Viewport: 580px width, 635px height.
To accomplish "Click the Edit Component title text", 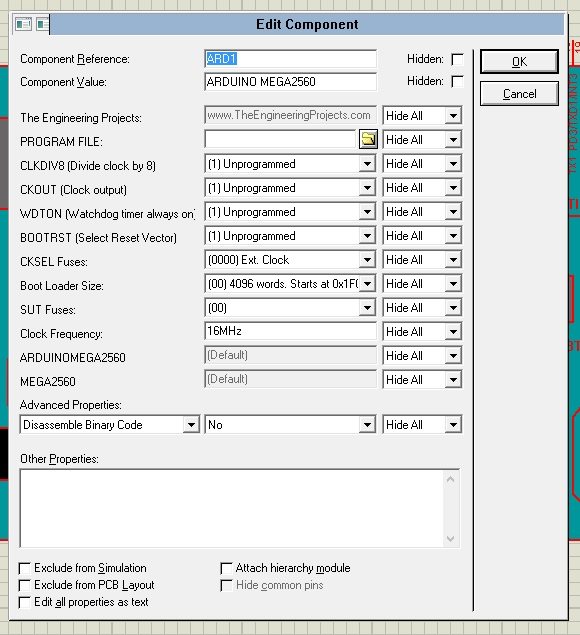I will pyautogui.click(x=307, y=24).
